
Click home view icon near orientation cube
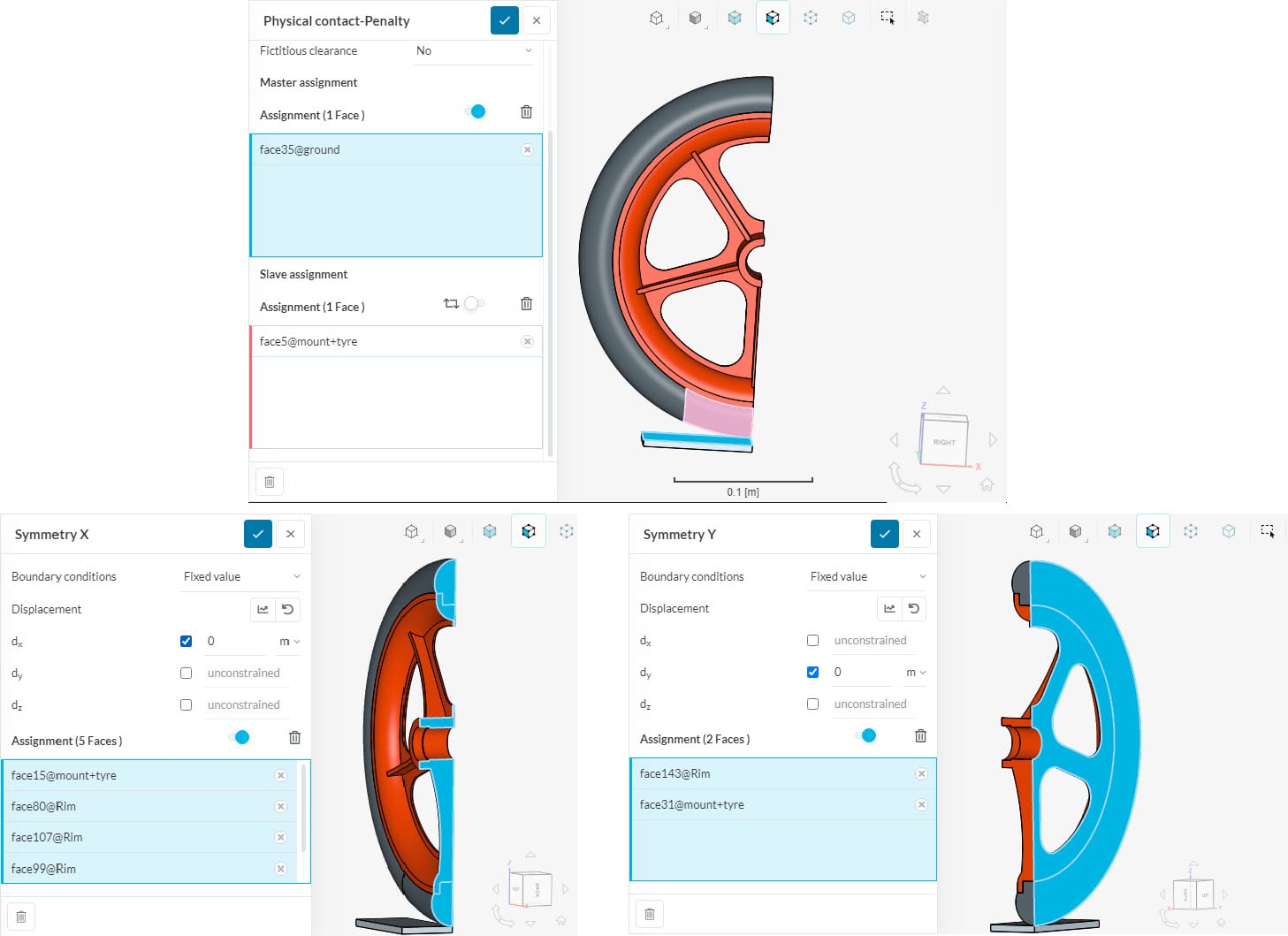pyautogui.click(x=987, y=484)
